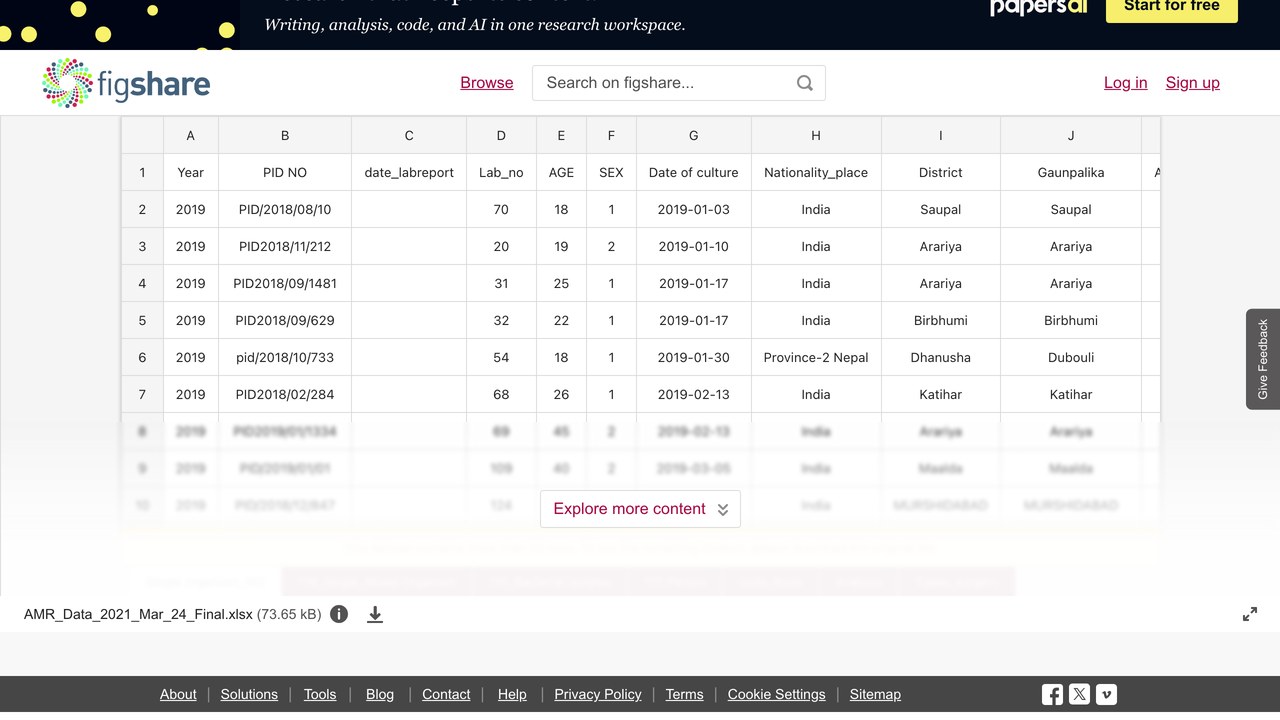Open the Help footer link
1280x720 pixels.
512,694
